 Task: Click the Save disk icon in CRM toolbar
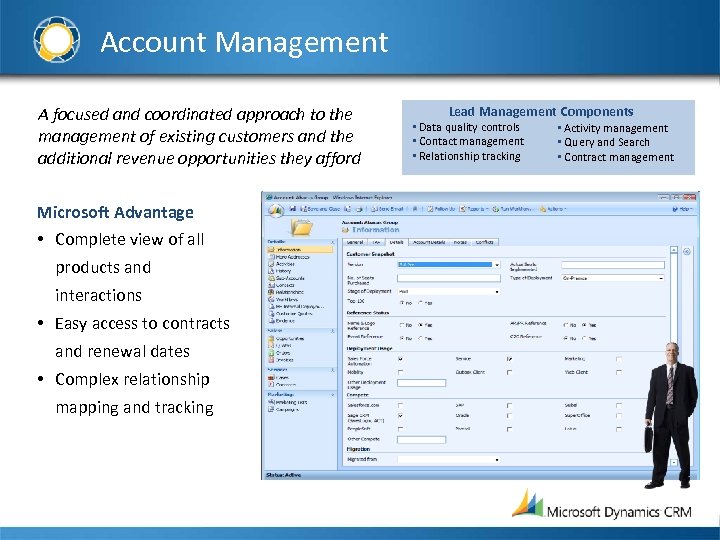pos(292,209)
